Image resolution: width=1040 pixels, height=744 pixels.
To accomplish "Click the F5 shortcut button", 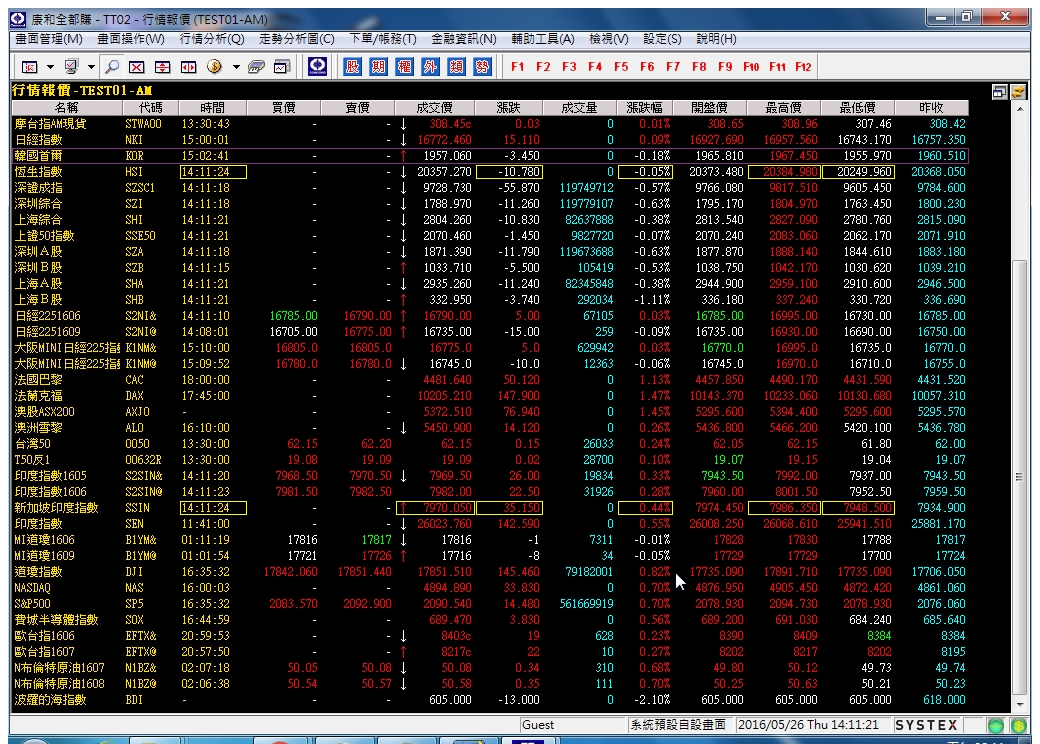I will 621,67.
